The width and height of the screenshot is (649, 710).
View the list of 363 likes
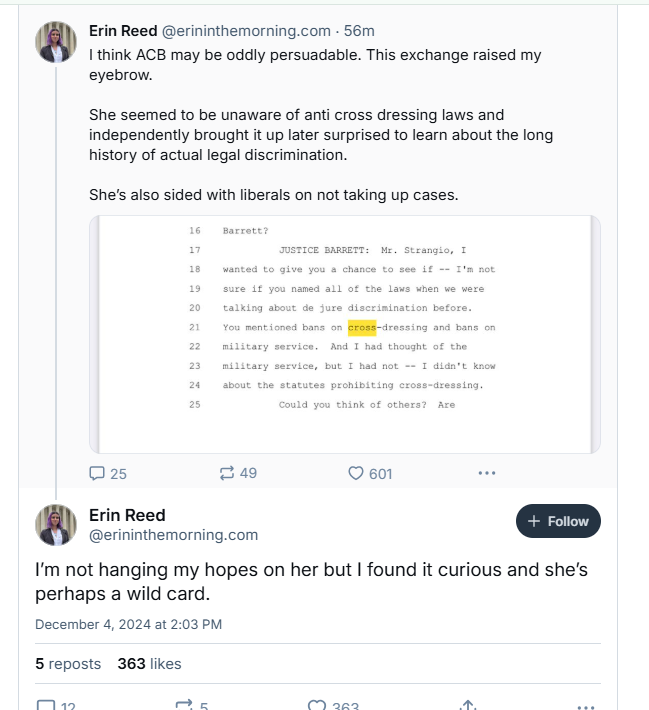tap(149, 663)
